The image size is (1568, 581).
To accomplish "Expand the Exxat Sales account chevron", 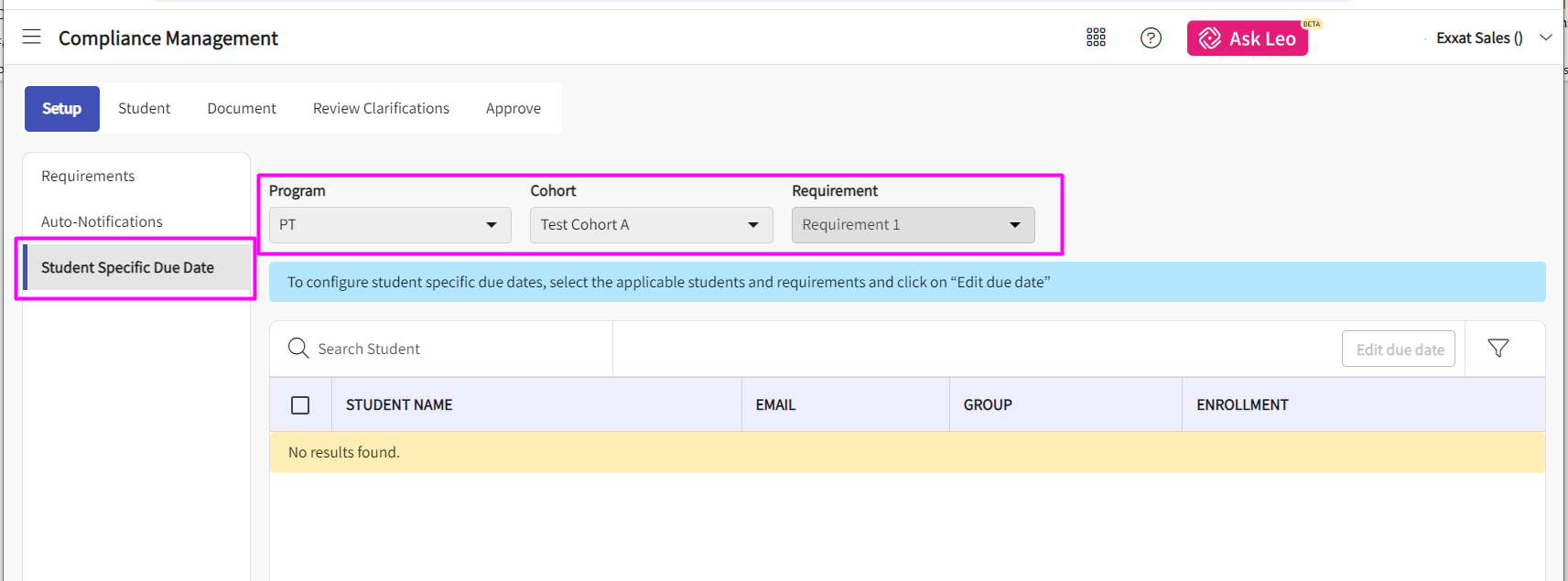I will click(x=1545, y=38).
